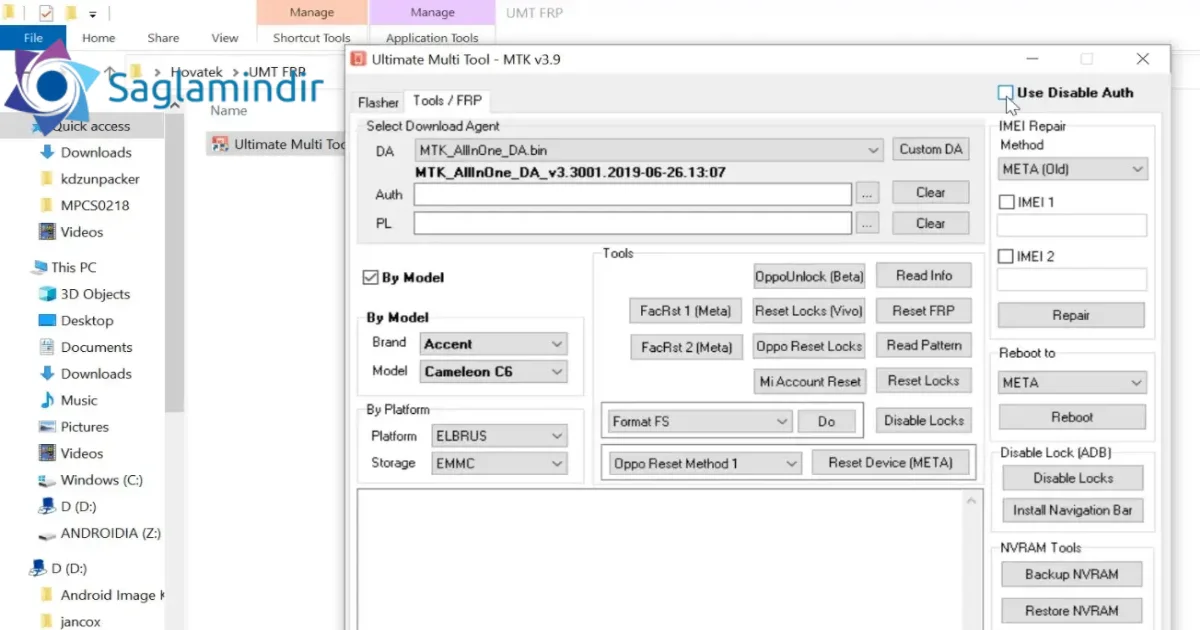Image resolution: width=1200 pixels, height=630 pixels.
Task: Open the Format FS dropdown
Action: [699, 422]
